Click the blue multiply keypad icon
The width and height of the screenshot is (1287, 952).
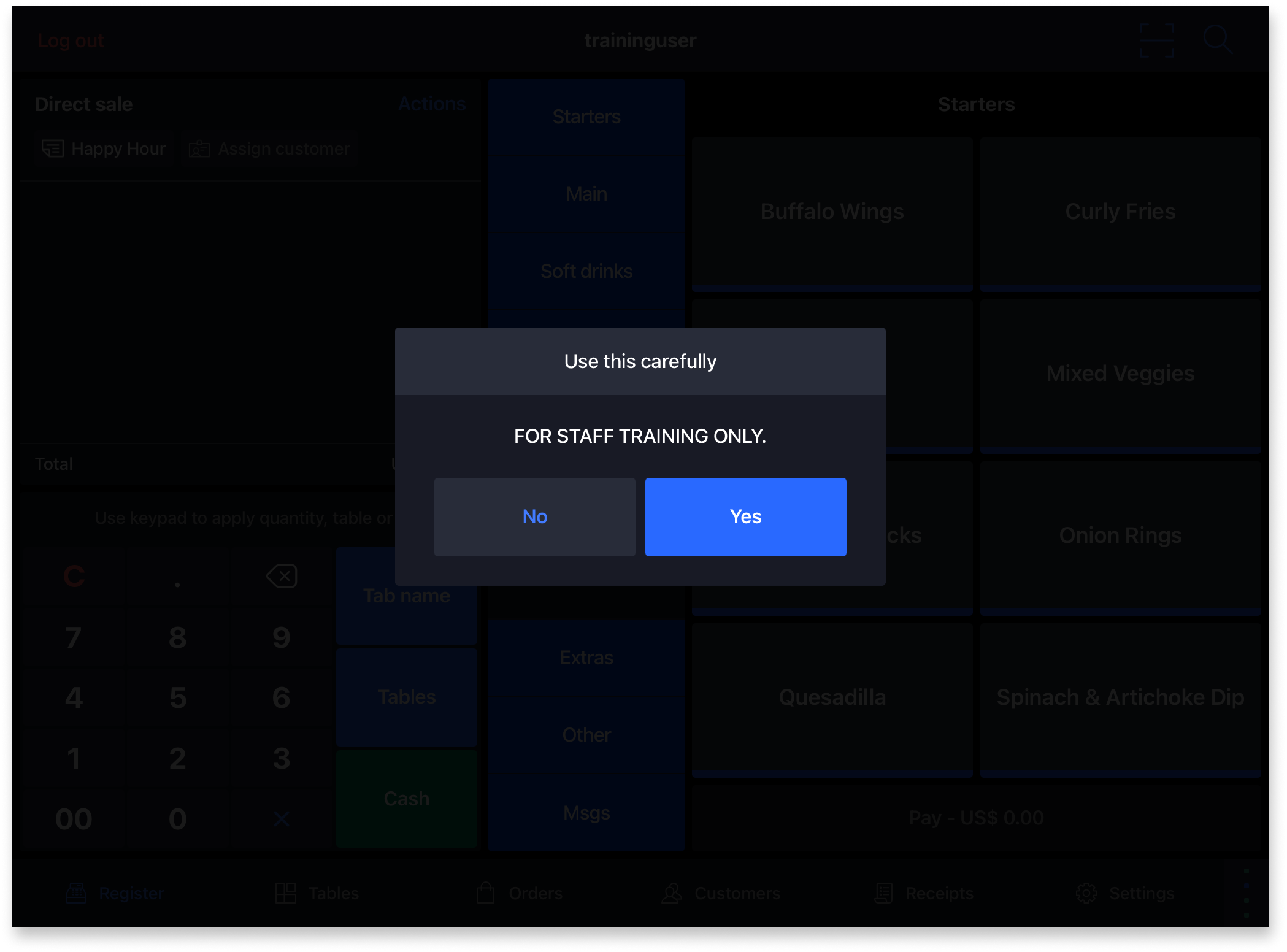(x=282, y=819)
